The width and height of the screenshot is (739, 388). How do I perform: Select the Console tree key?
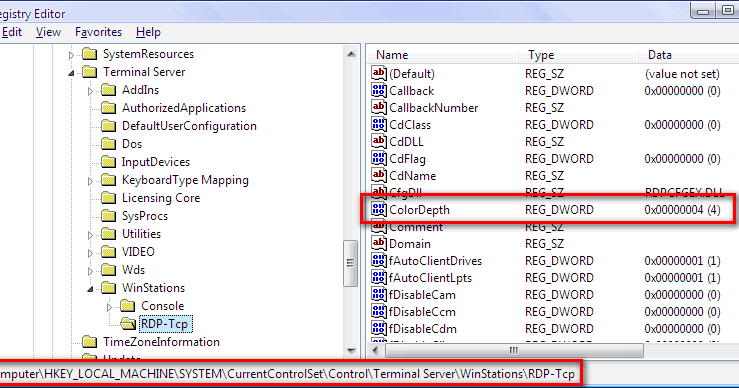coord(163,306)
